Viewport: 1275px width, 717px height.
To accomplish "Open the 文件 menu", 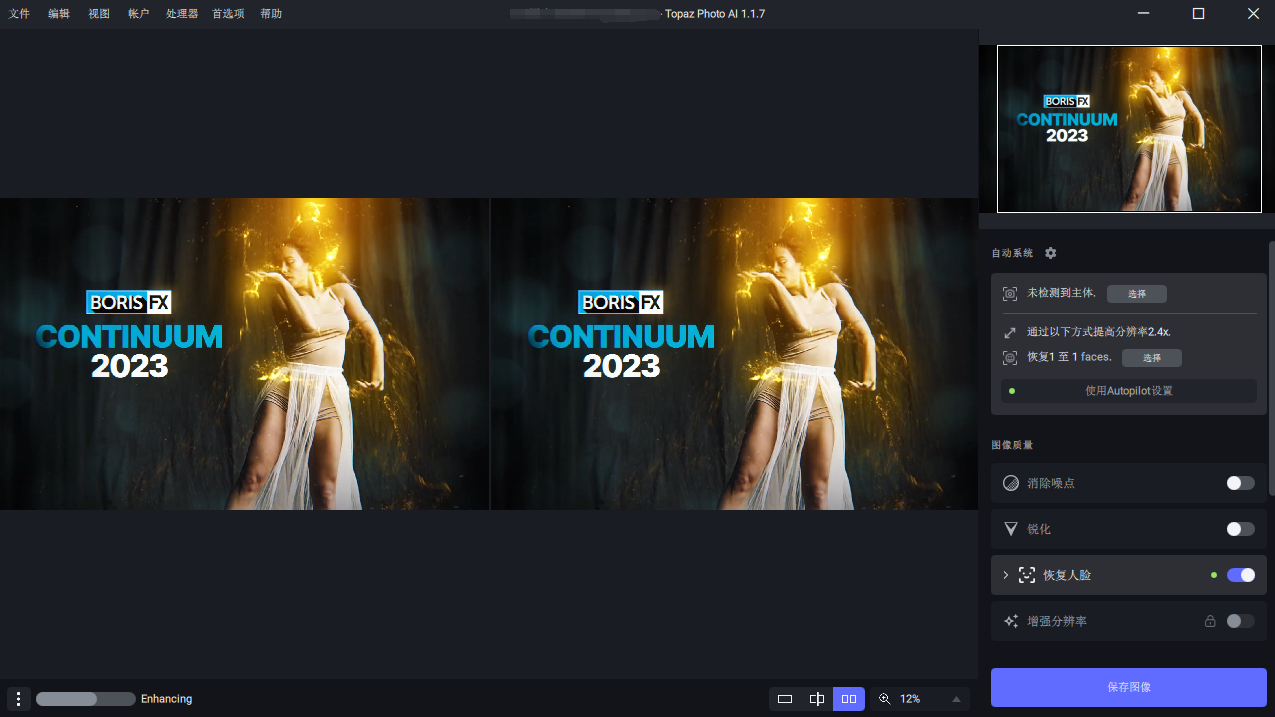I will coord(19,14).
